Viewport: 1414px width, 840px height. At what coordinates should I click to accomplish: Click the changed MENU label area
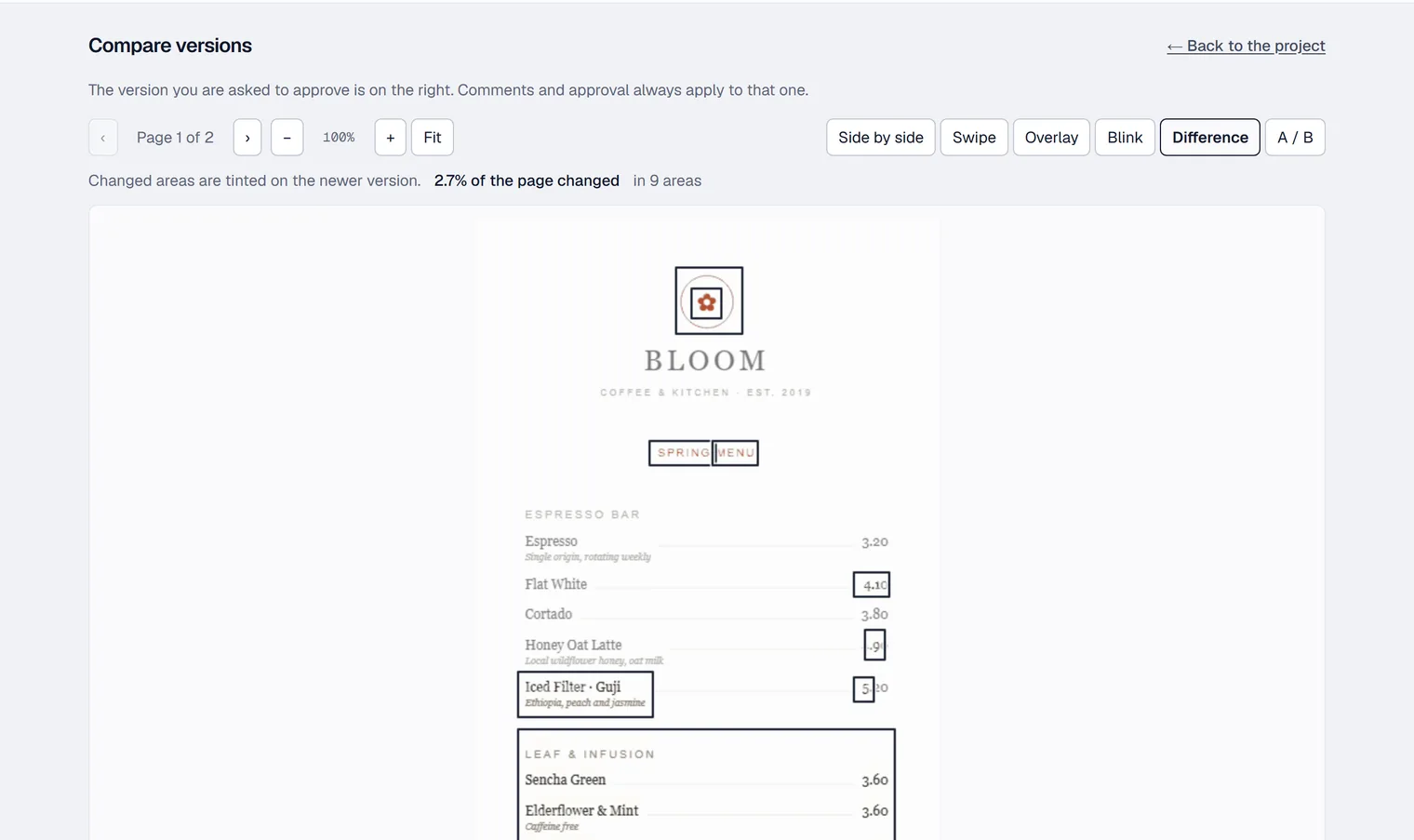pos(736,453)
